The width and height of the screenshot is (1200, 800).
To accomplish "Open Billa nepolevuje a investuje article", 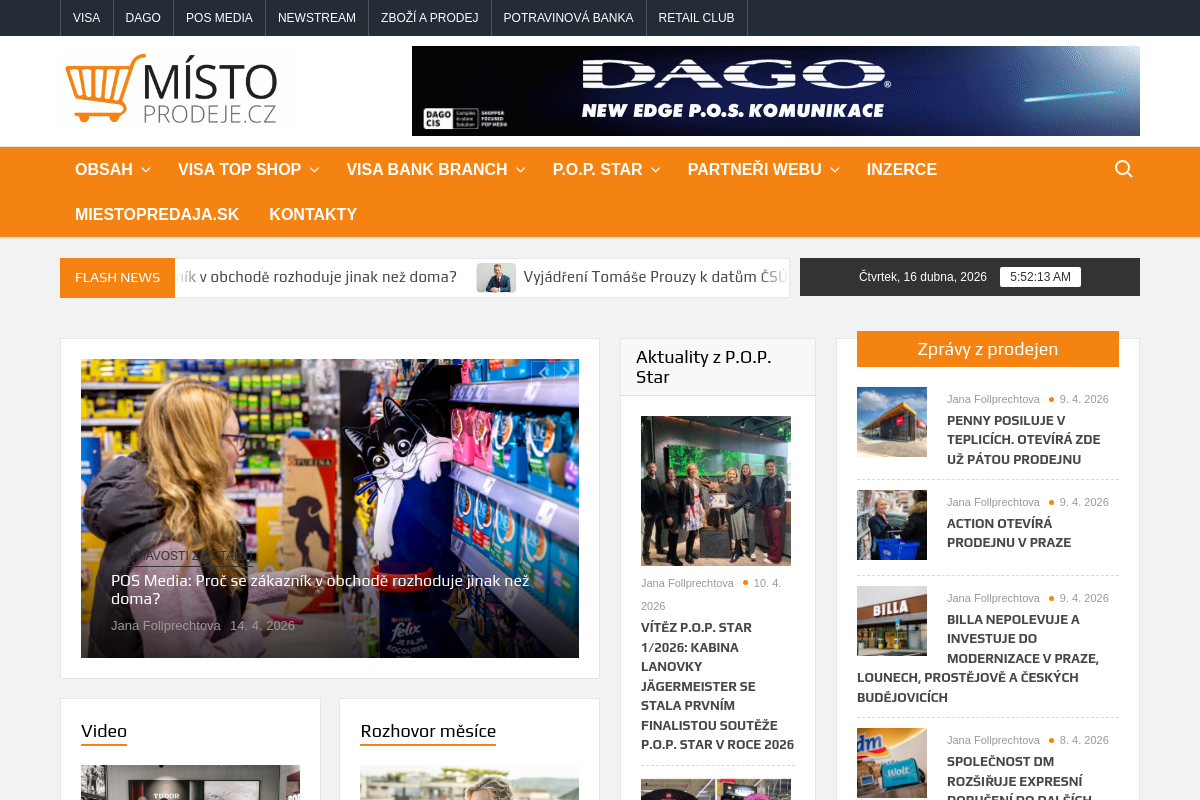I will pyautogui.click(x=978, y=658).
